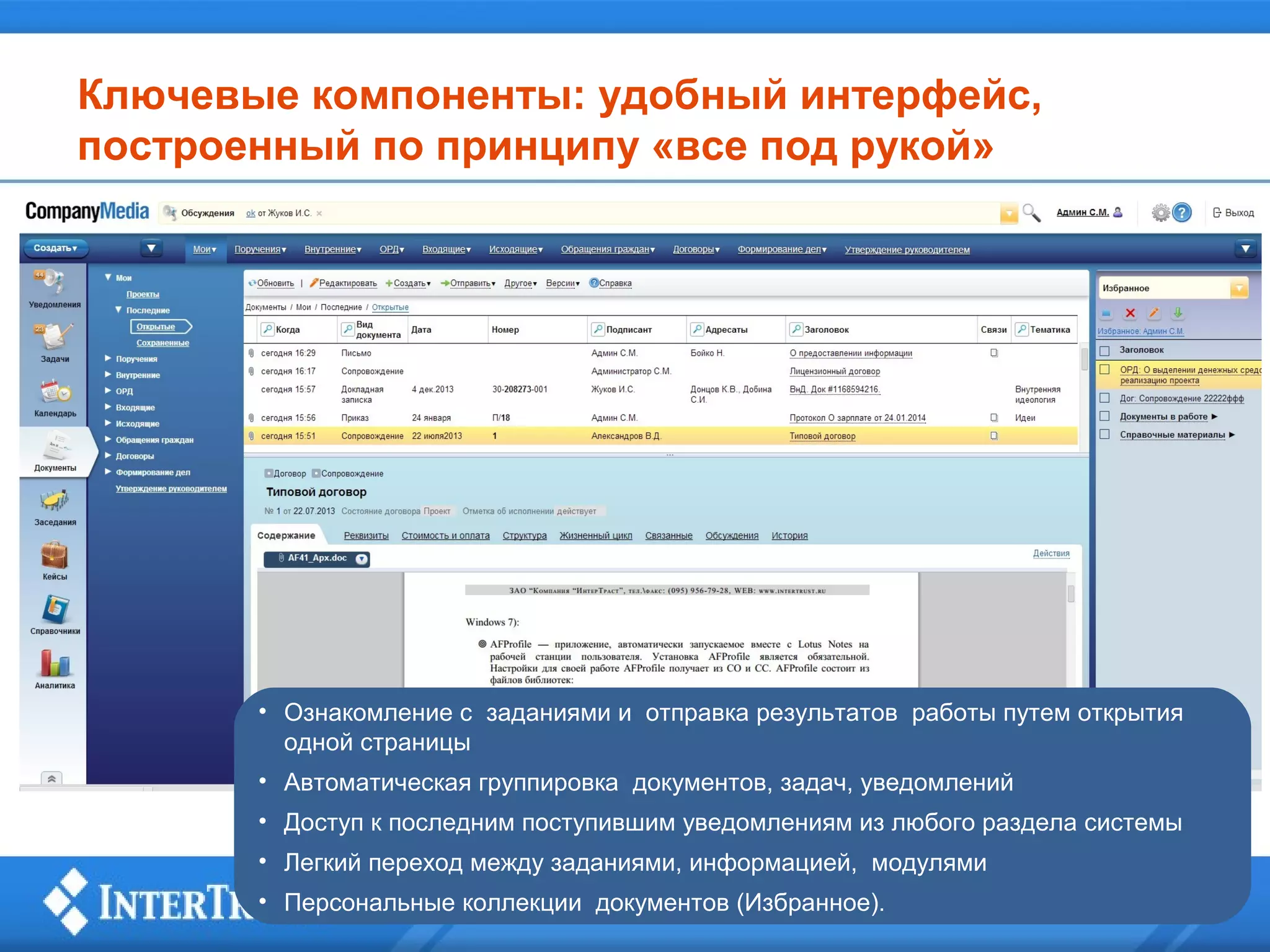Click the filter icon in Когда column header
This screenshot has width=1270, height=952.
tap(267, 329)
